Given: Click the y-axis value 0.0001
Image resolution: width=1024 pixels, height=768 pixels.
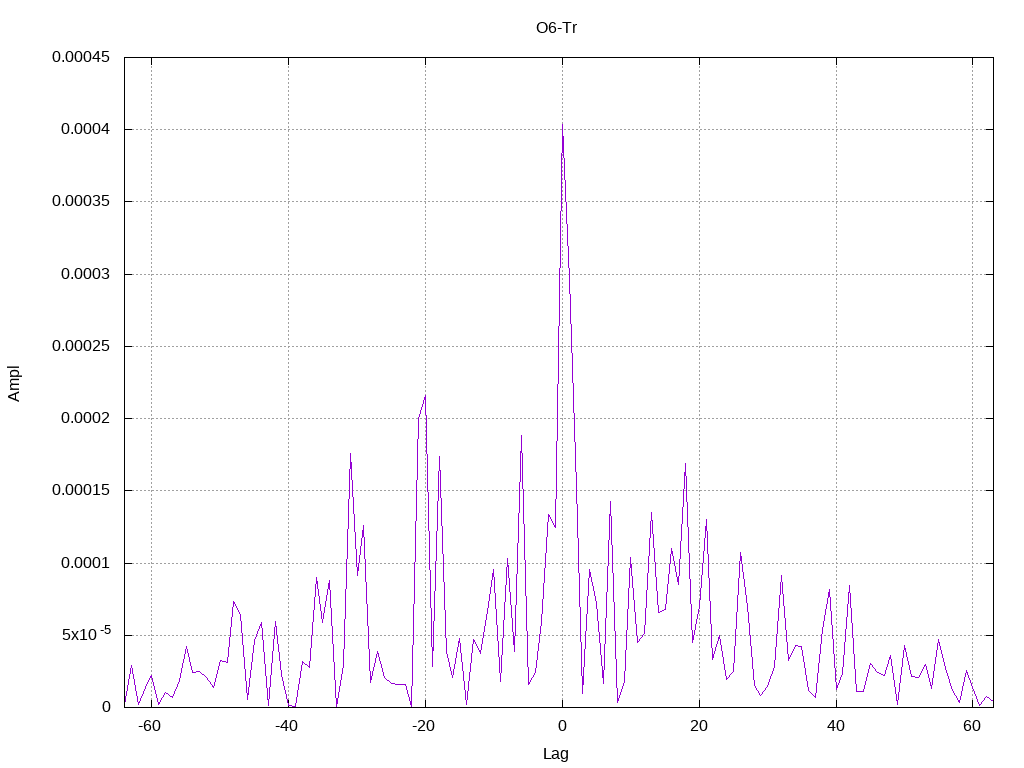Looking at the screenshot, I should [x=86, y=563].
